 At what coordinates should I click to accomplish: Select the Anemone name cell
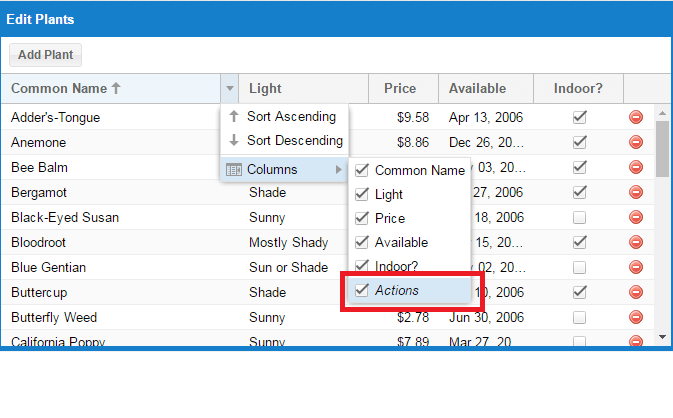(111, 142)
